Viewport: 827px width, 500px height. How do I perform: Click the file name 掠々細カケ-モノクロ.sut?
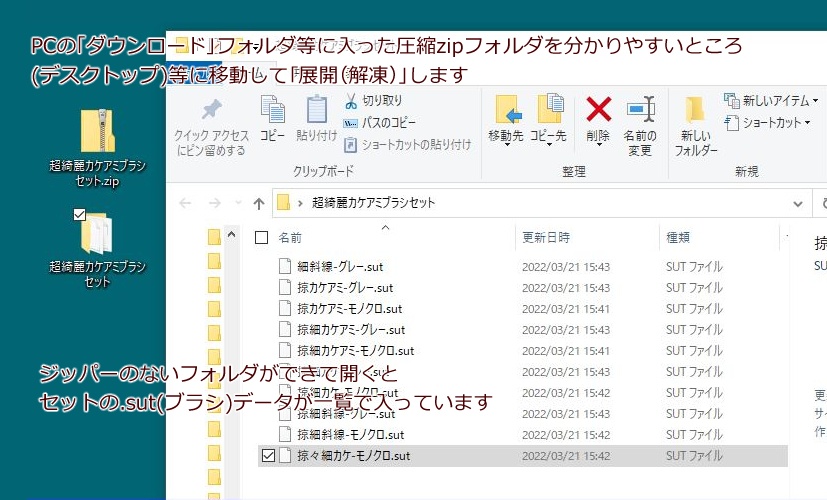354,456
